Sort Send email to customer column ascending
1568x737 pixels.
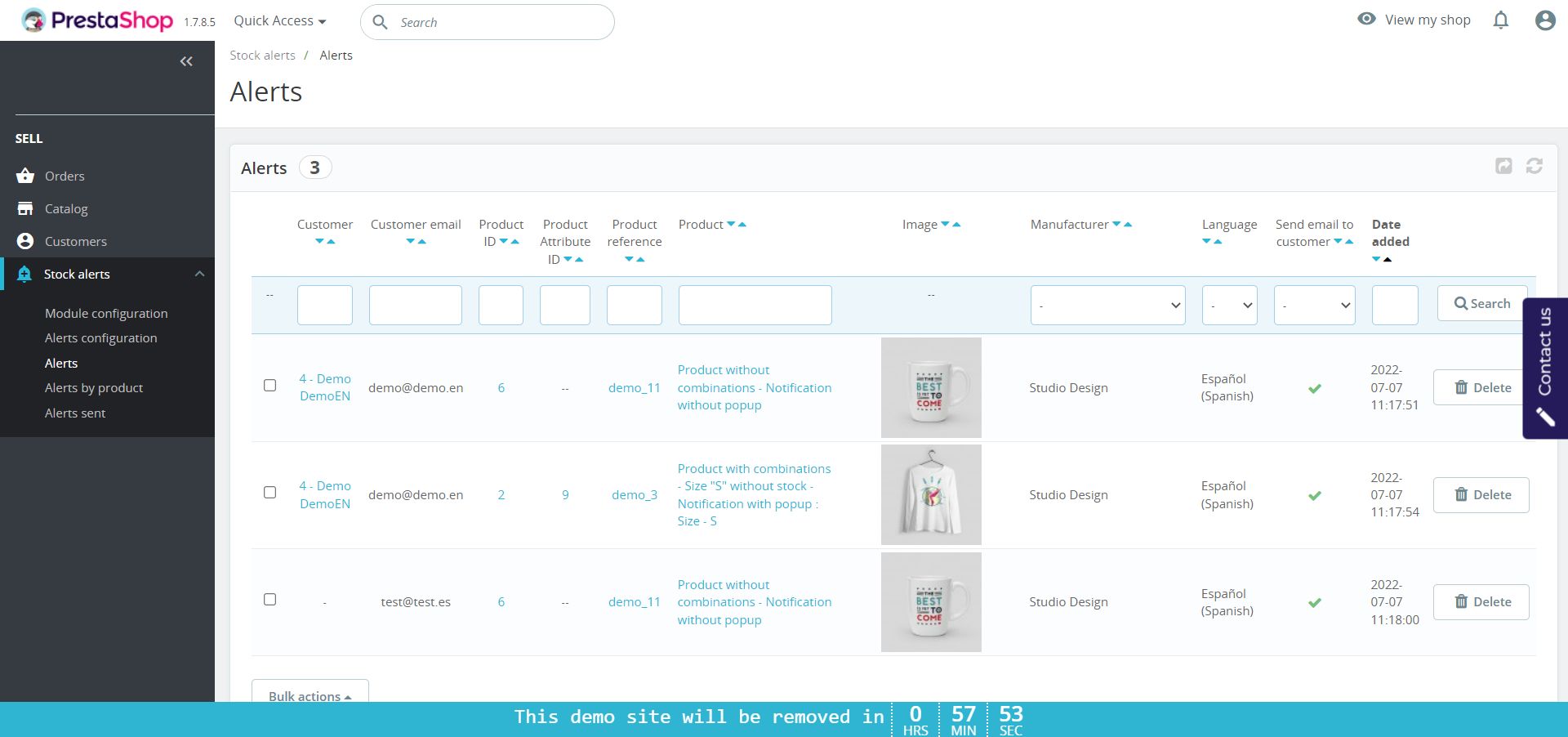tap(1349, 242)
